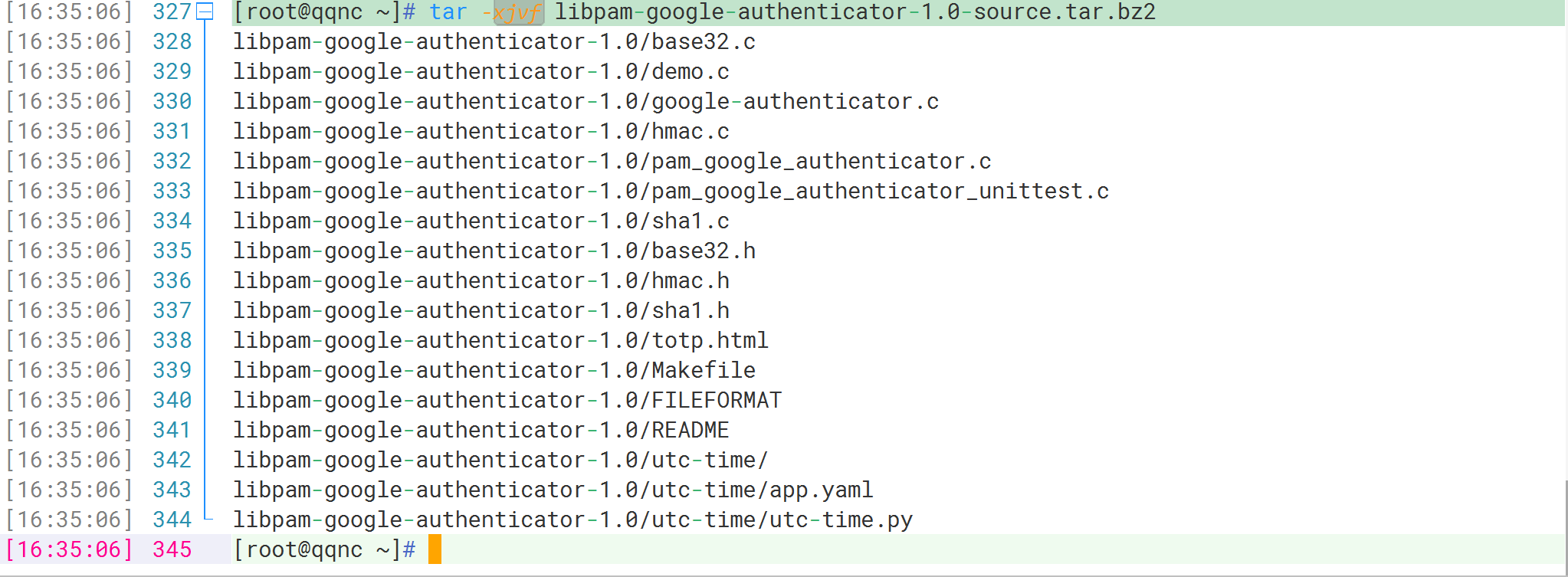Collapse the fold at line 327

point(205,11)
